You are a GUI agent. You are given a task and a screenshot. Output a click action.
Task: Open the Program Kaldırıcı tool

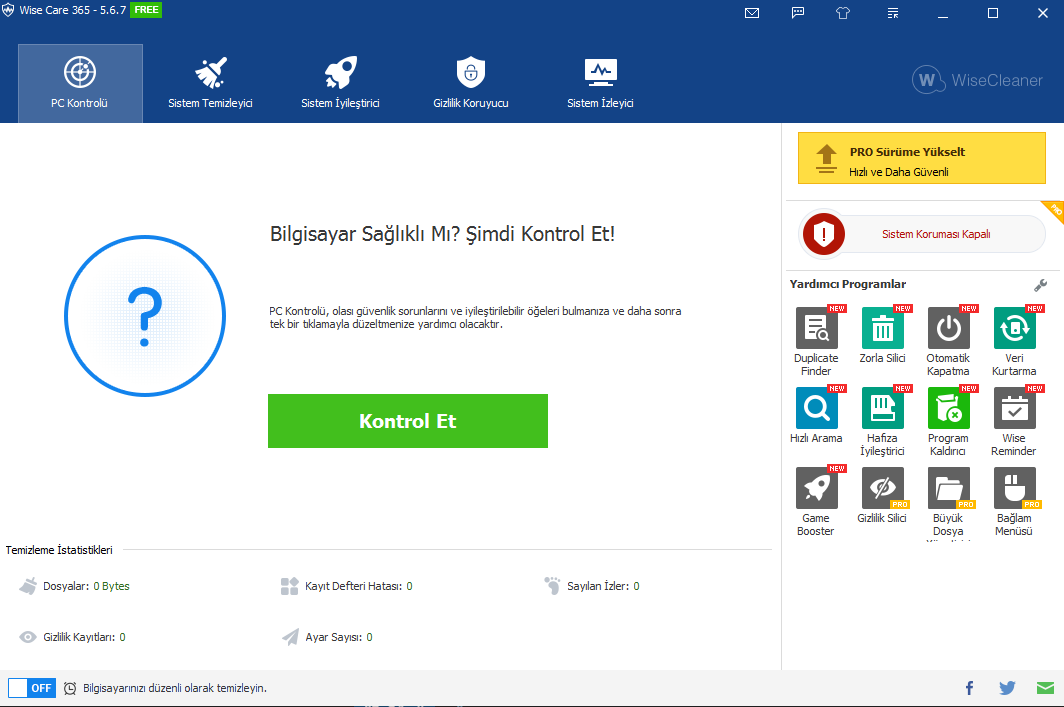948,422
